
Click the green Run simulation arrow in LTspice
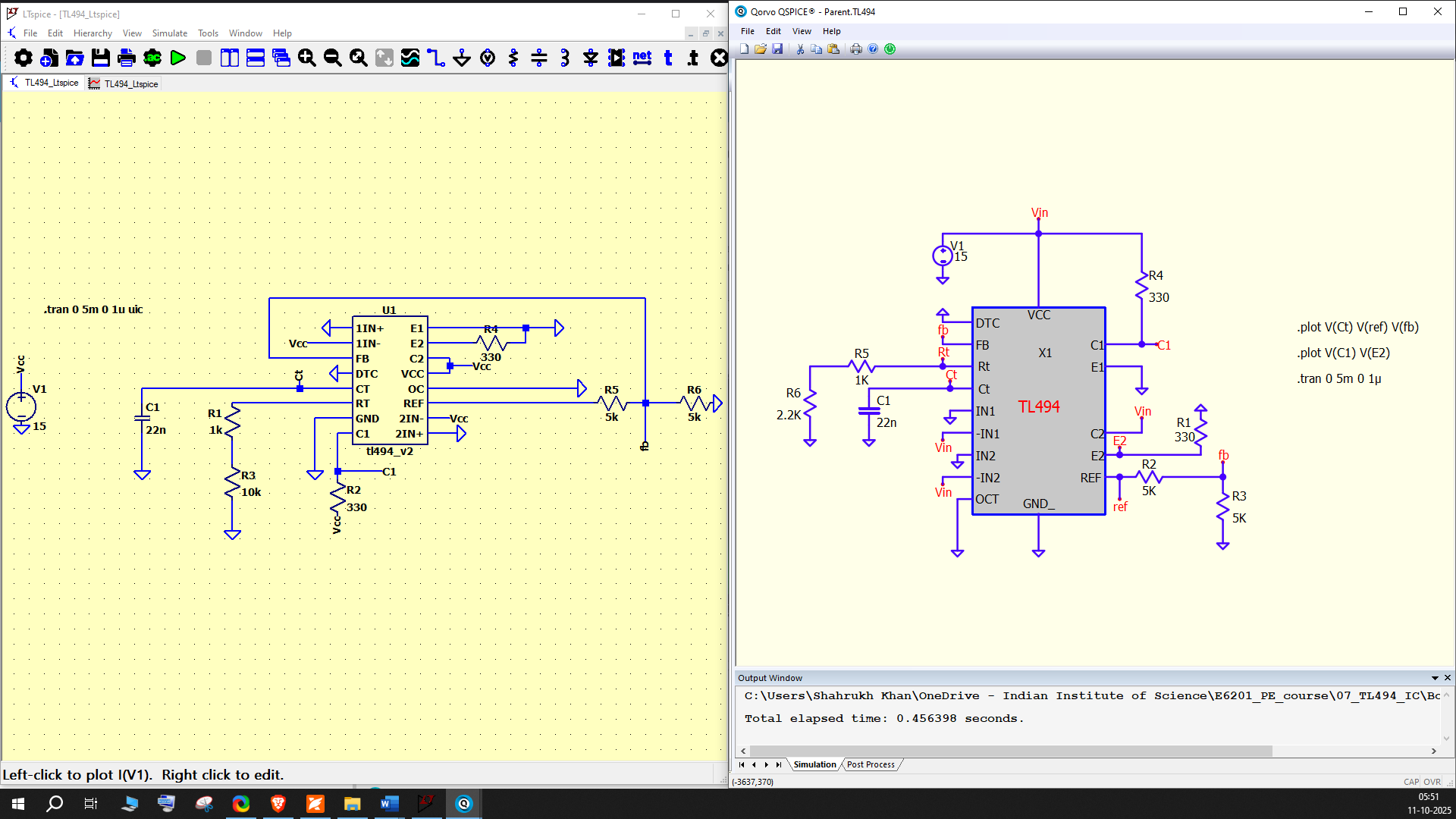(178, 58)
